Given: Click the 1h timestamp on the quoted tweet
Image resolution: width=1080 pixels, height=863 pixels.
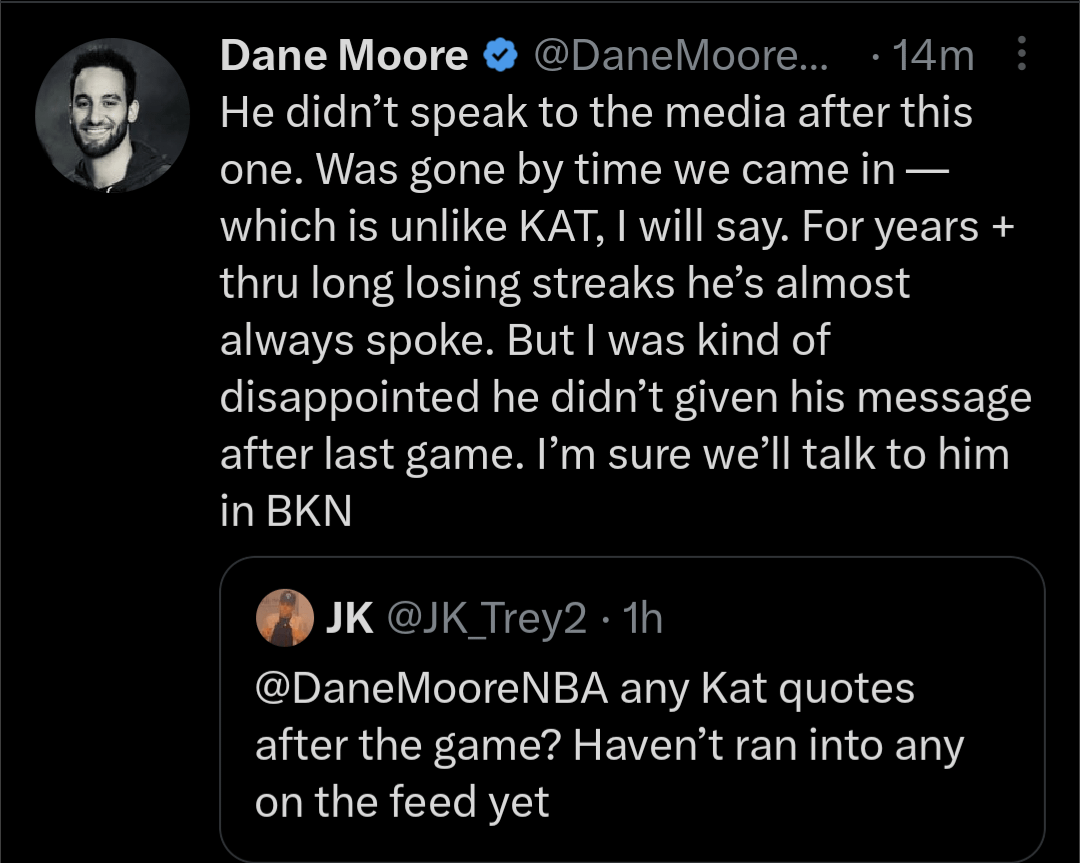Looking at the screenshot, I should [642, 620].
